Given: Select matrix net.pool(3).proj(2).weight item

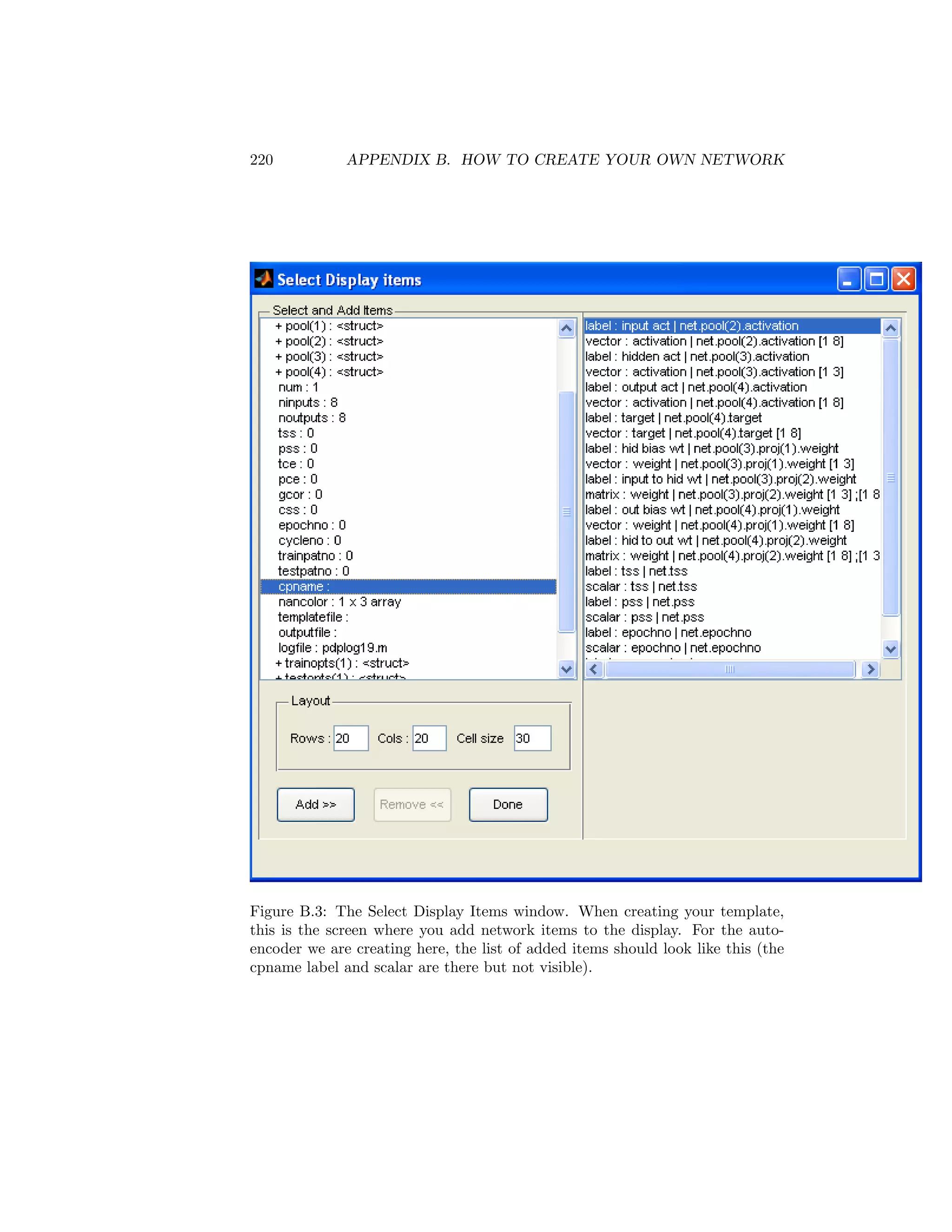Looking at the screenshot, I should [x=733, y=494].
